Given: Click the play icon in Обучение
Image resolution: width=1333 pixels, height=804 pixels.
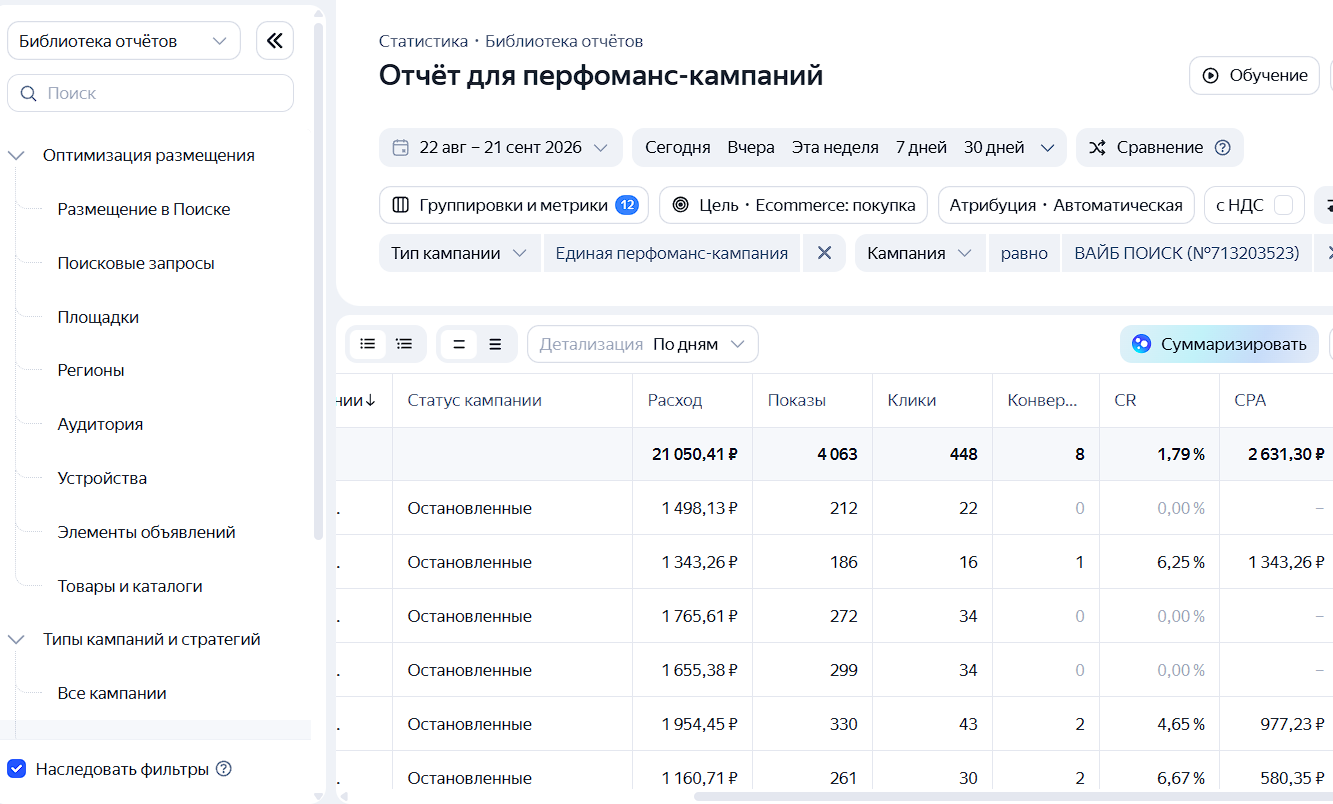Looking at the screenshot, I should coord(1211,75).
